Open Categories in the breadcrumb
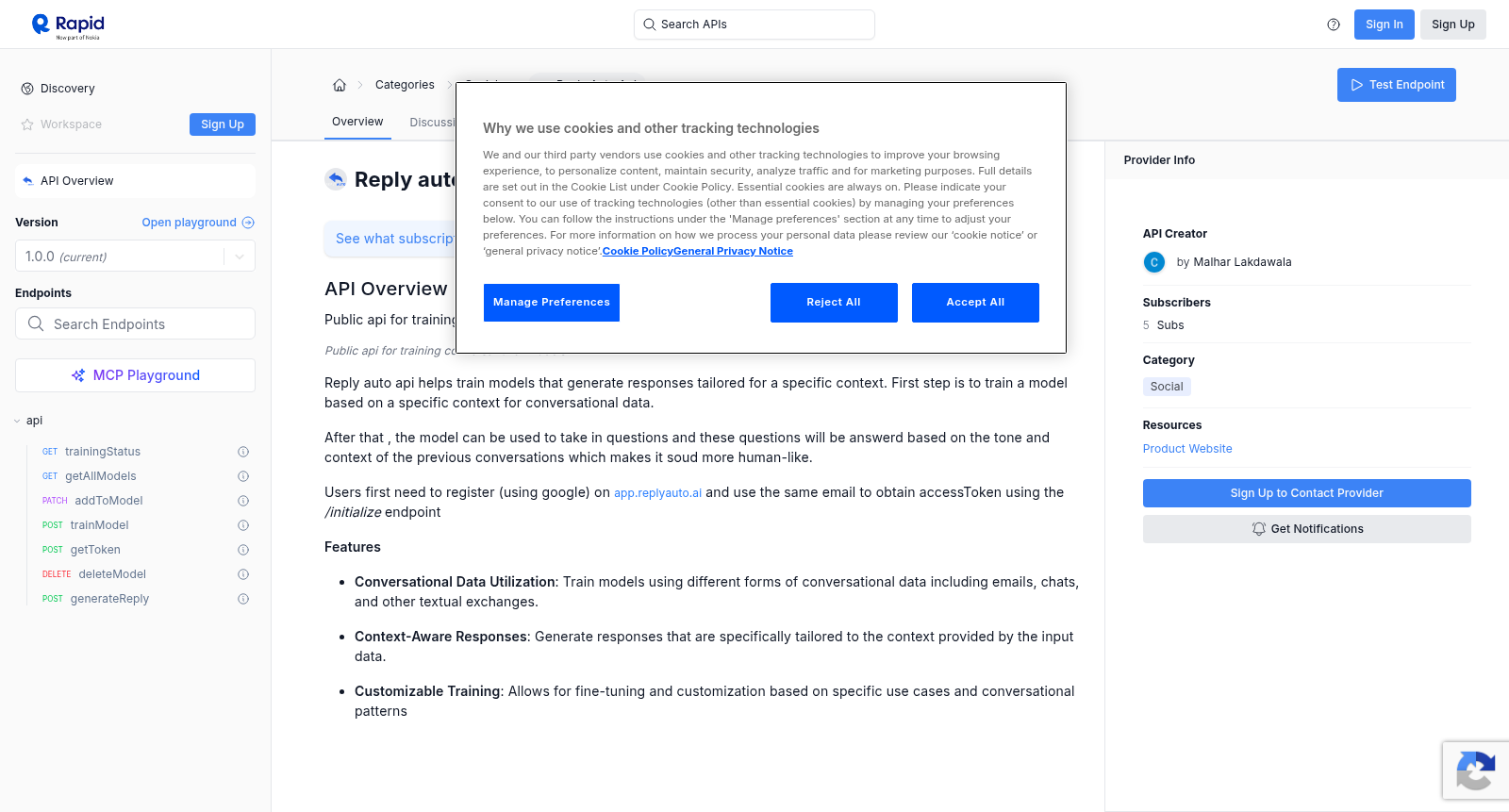1509x812 pixels. (405, 85)
